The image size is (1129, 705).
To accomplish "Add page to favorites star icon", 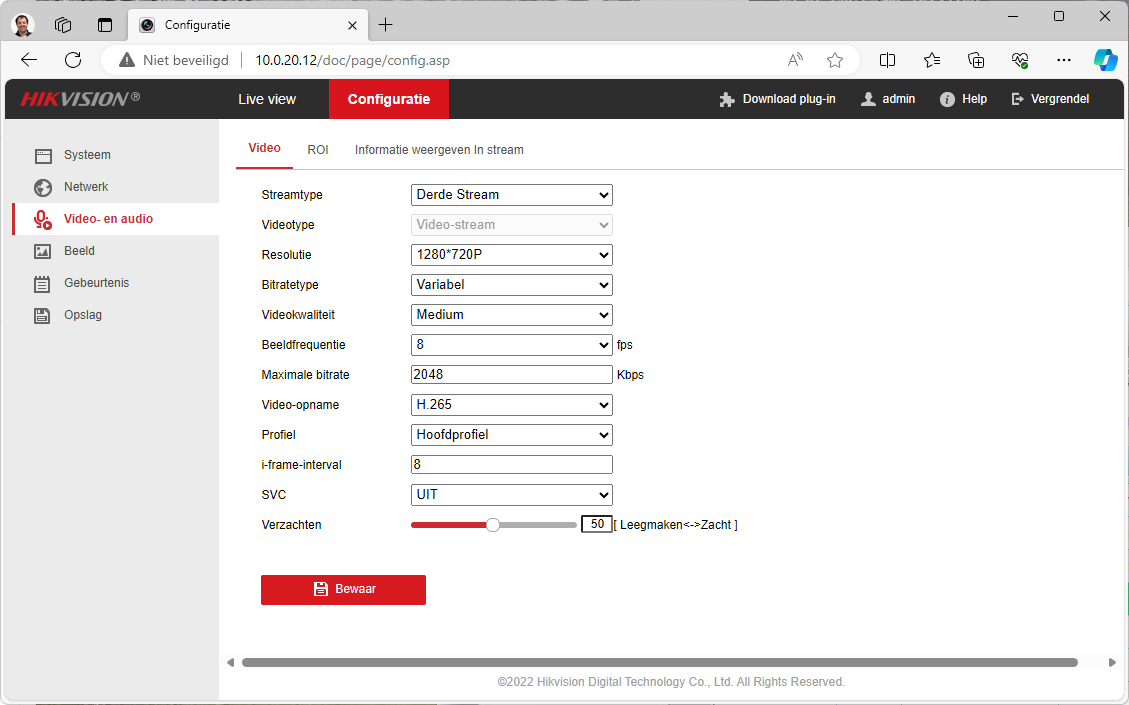I will pos(835,60).
